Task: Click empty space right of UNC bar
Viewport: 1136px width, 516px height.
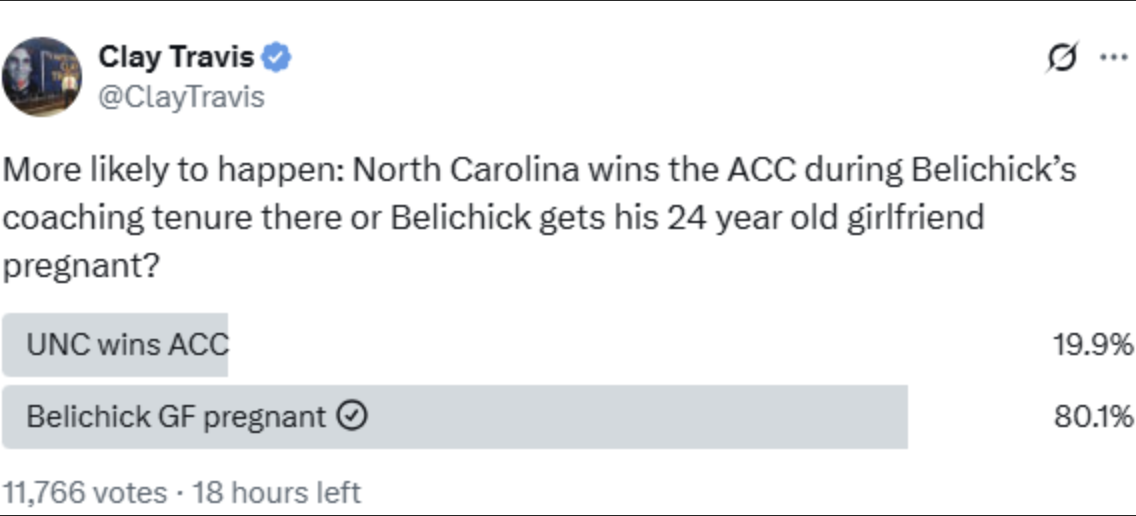Action: 638,345
